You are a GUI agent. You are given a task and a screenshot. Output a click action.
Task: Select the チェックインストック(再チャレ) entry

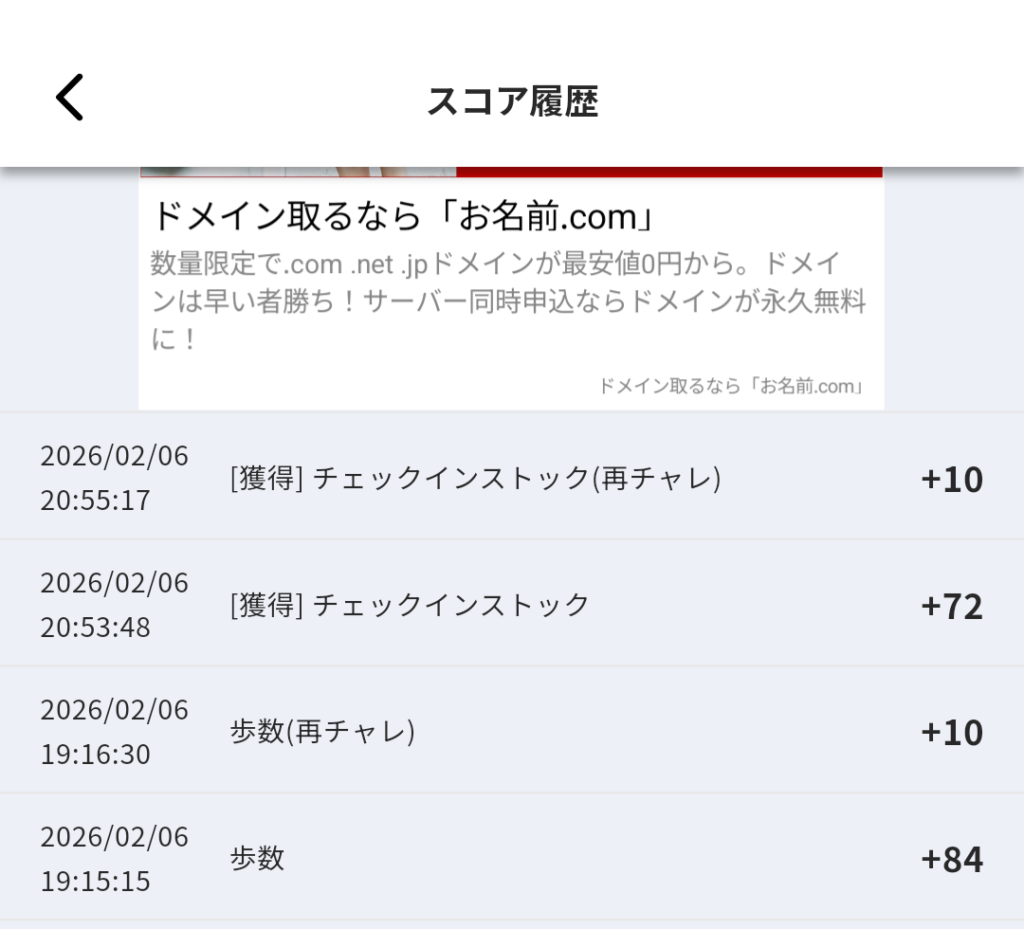(475, 479)
